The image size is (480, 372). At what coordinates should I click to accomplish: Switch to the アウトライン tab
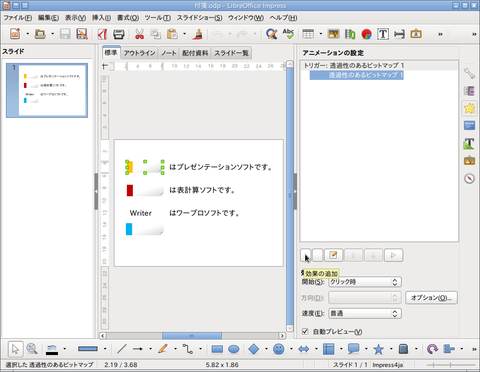tap(139, 53)
